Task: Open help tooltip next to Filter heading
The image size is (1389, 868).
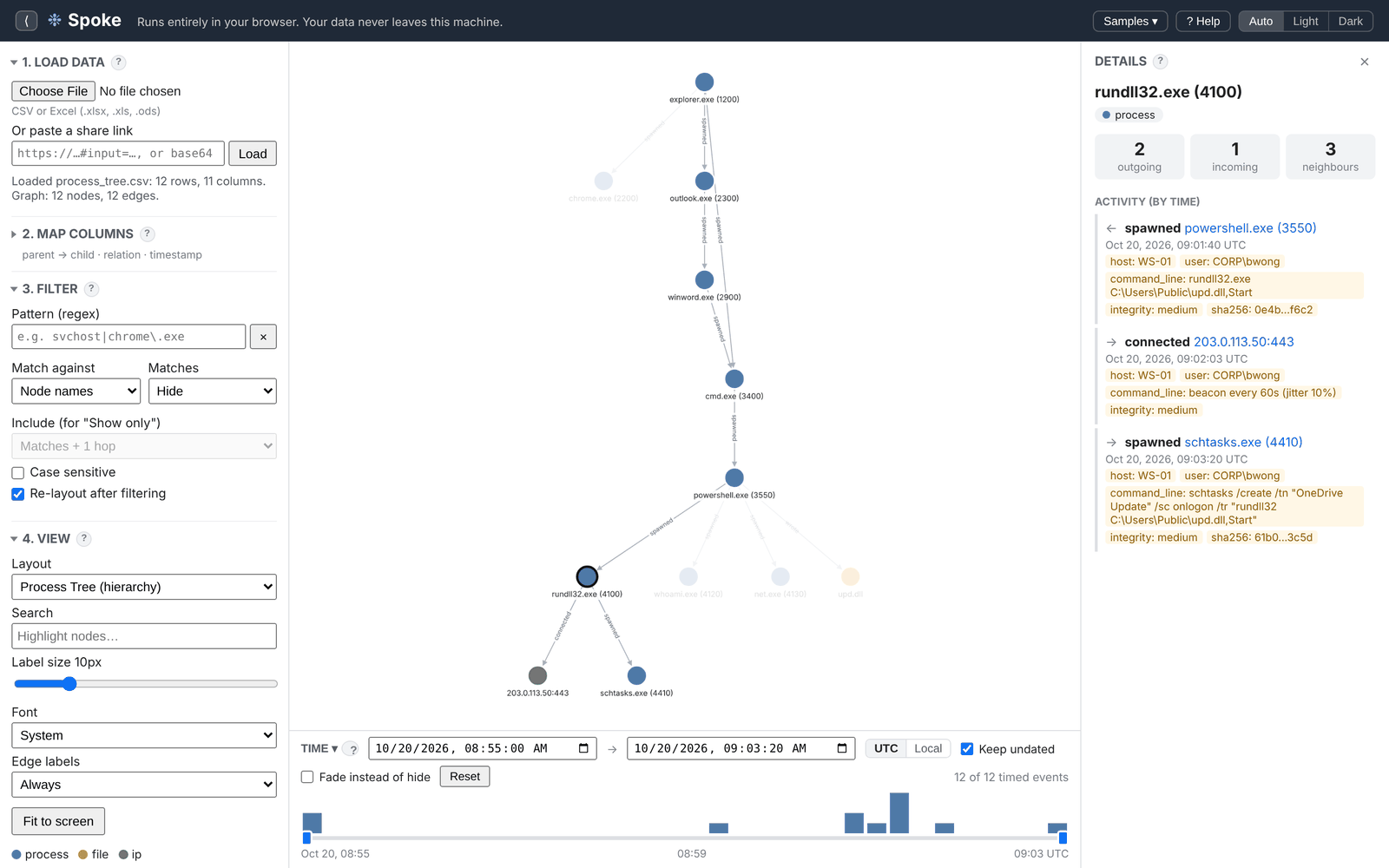Action: (x=91, y=289)
